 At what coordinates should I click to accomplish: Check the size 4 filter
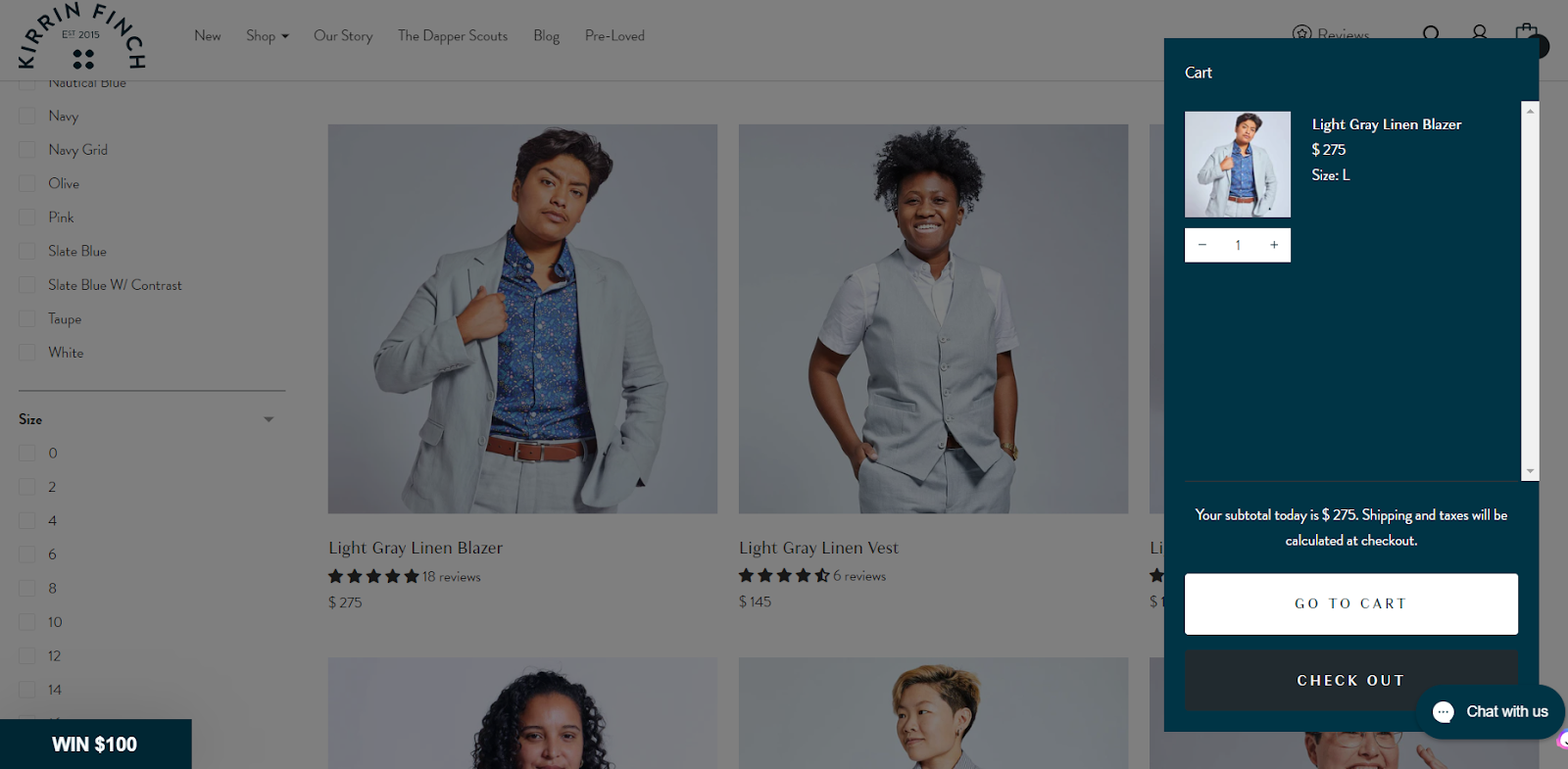[x=27, y=521]
